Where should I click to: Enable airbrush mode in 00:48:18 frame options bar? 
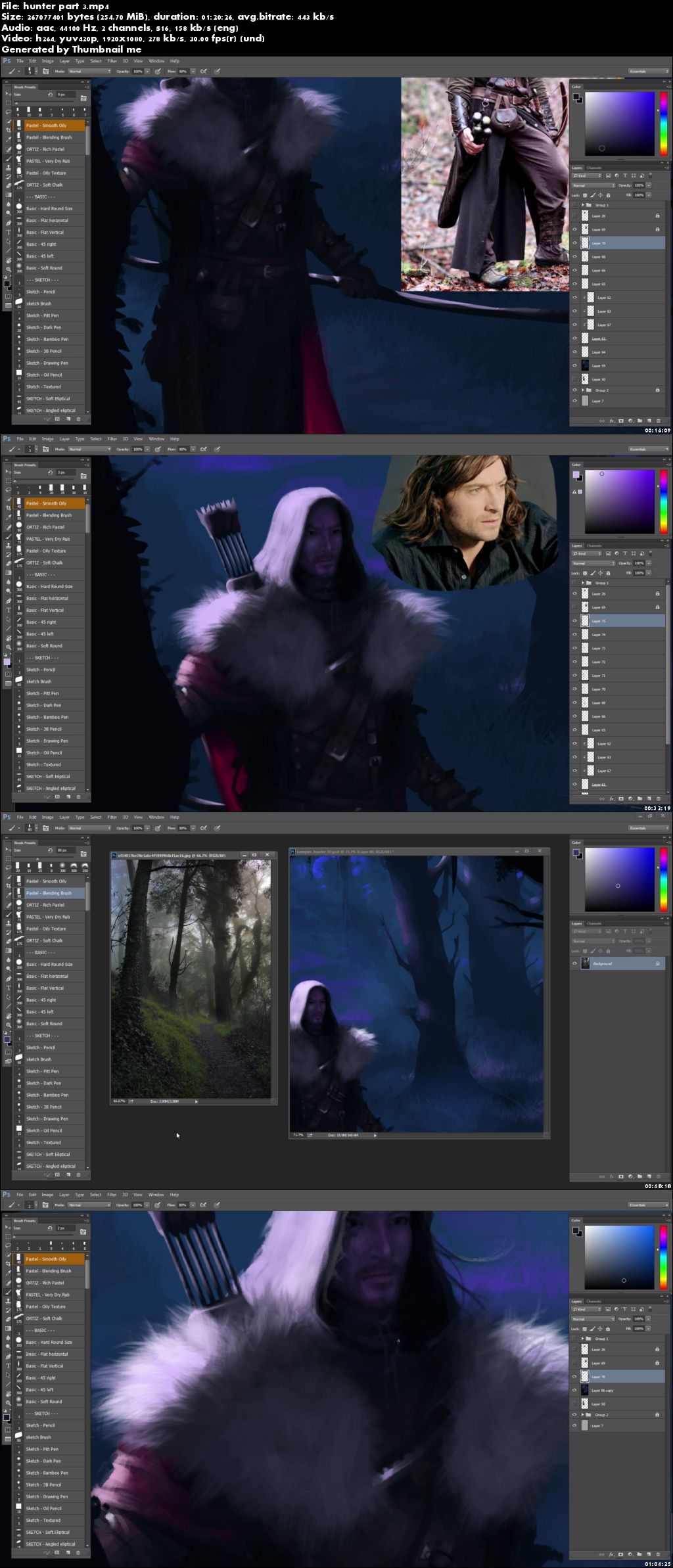pyautogui.click(x=203, y=828)
